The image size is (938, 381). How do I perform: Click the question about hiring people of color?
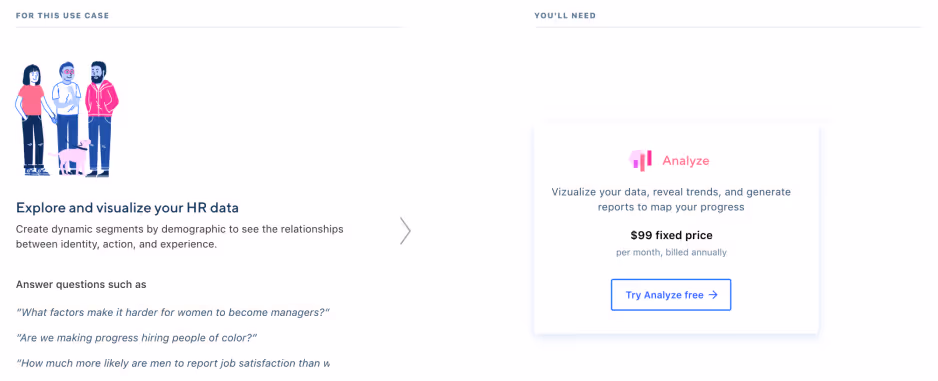(x=136, y=338)
